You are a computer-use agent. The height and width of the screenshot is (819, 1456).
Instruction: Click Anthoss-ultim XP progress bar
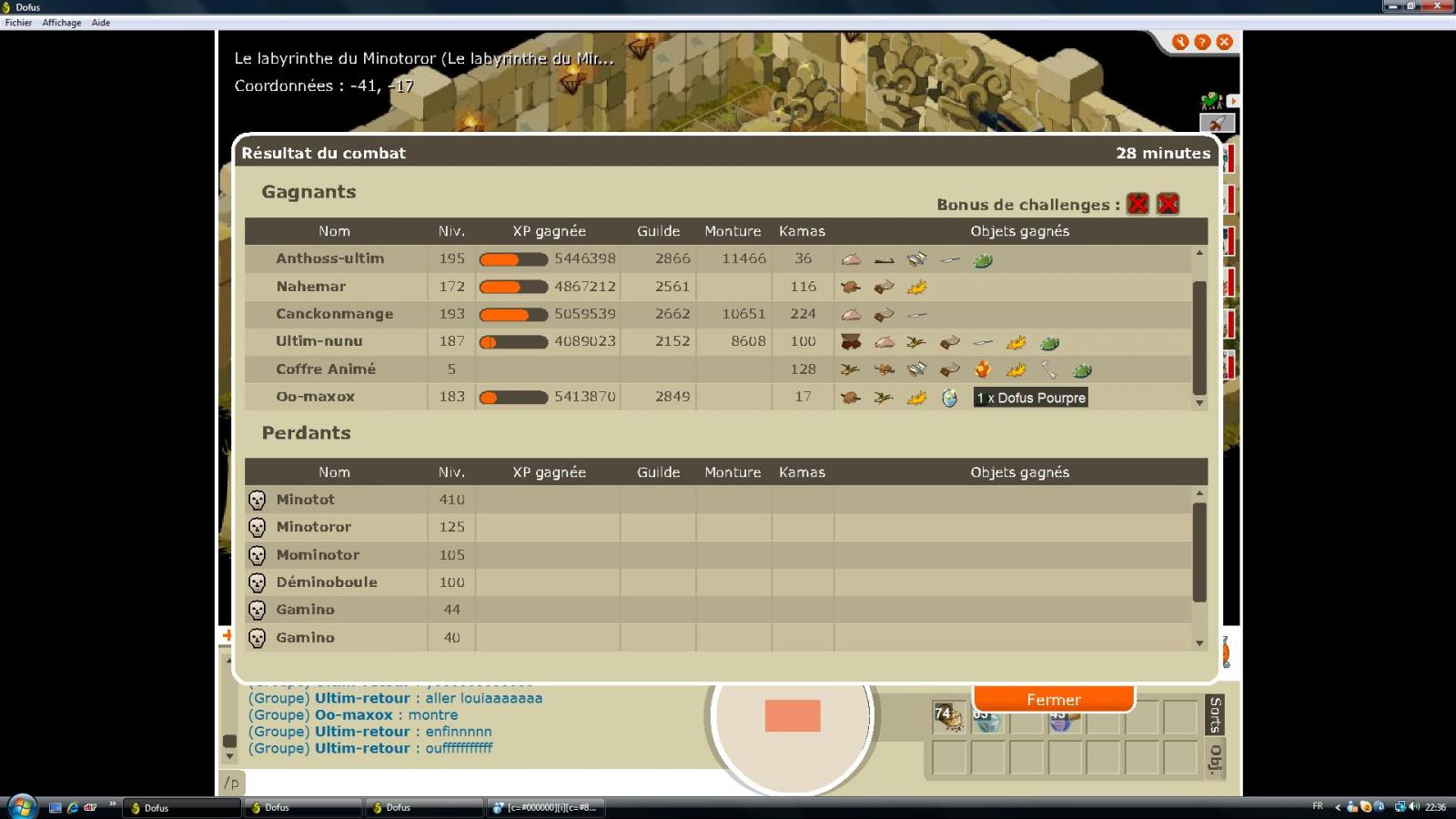pyautogui.click(x=513, y=259)
